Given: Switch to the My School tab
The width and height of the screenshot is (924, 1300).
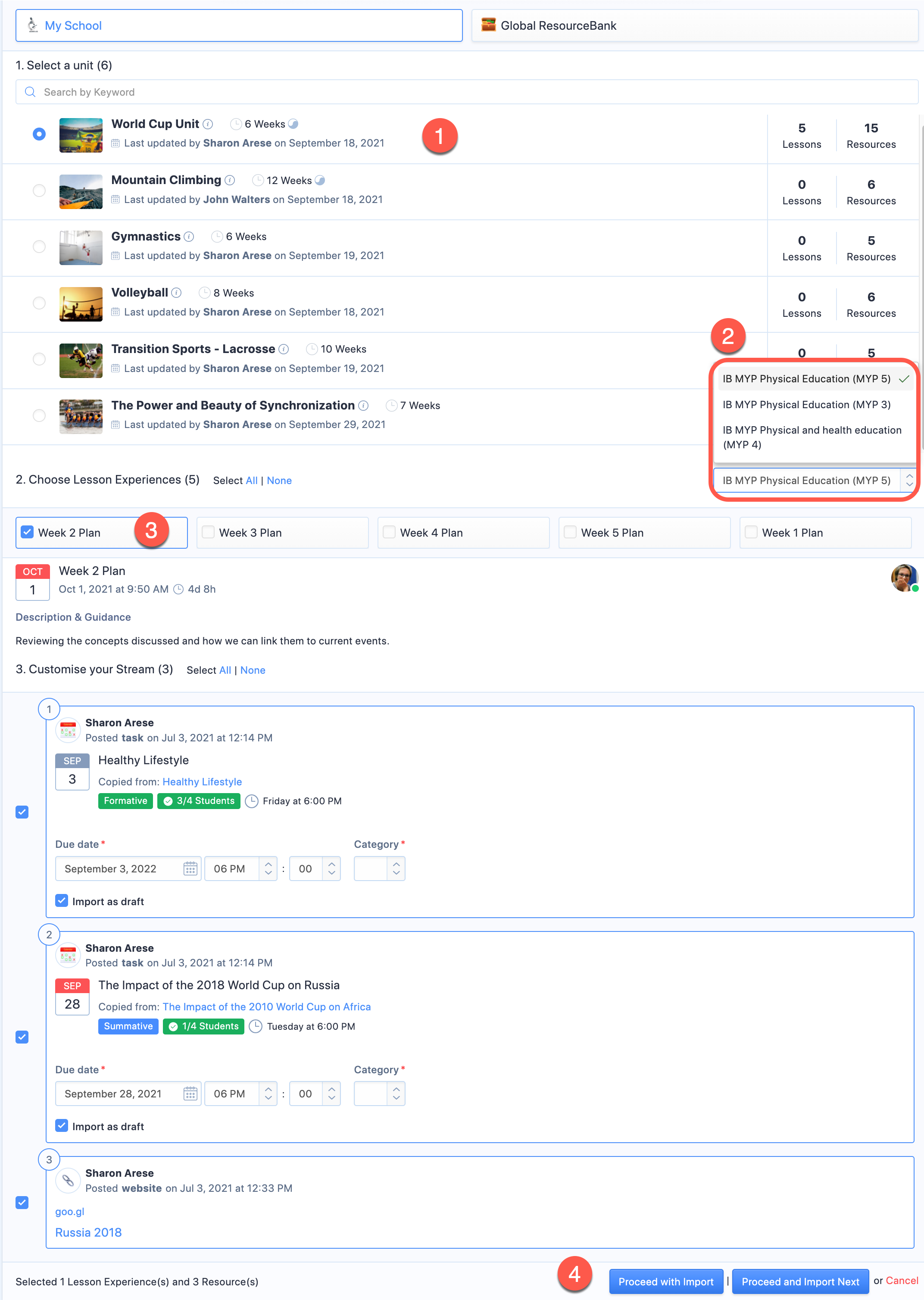Looking at the screenshot, I should 239,25.
